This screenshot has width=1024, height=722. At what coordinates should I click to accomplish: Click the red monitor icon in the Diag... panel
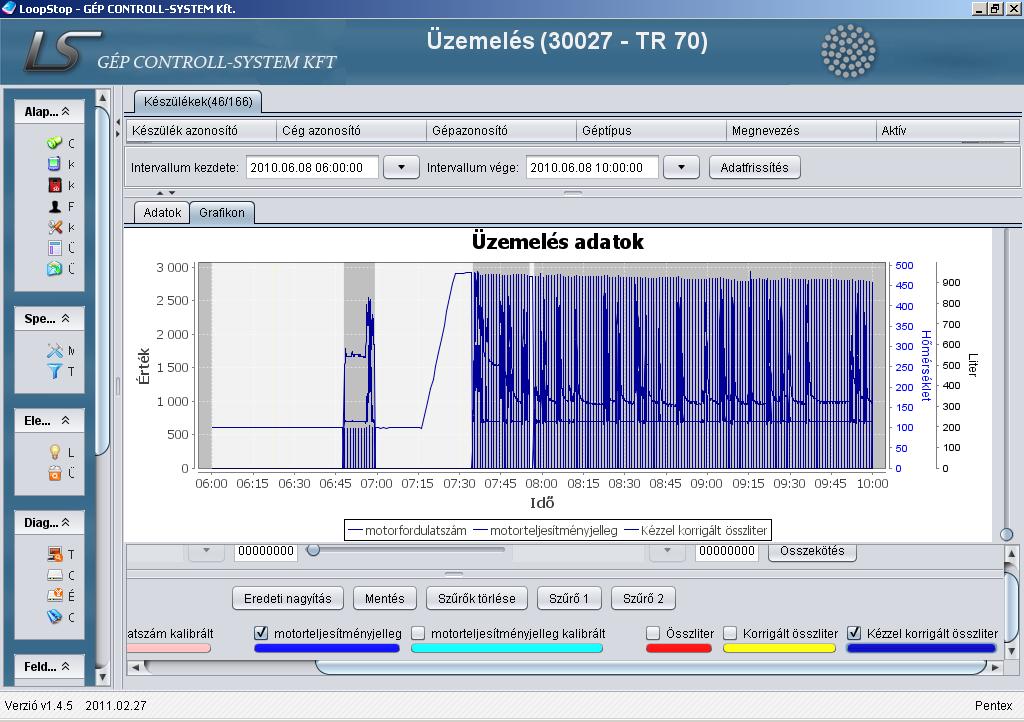55,554
